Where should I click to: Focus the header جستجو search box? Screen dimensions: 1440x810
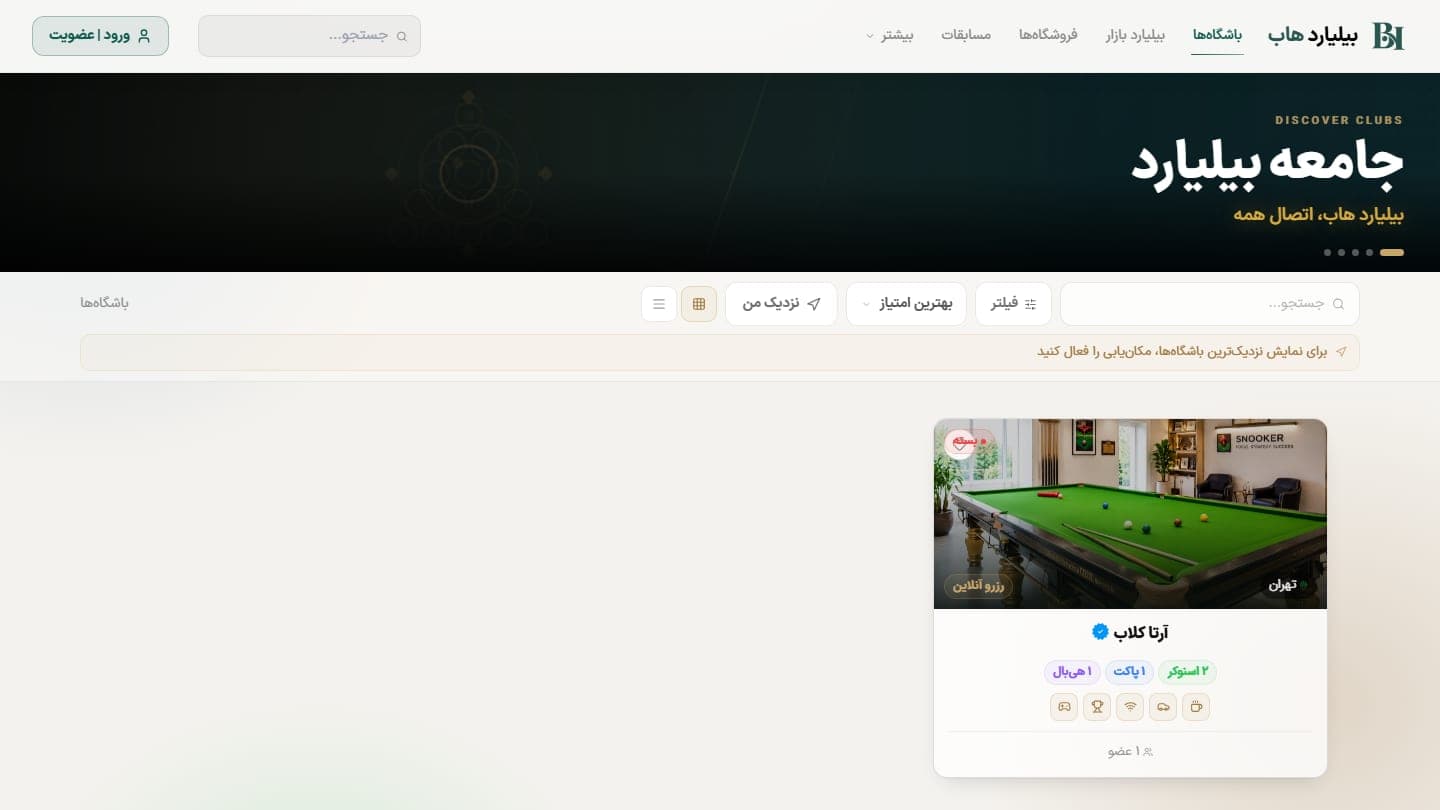[309, 36]
